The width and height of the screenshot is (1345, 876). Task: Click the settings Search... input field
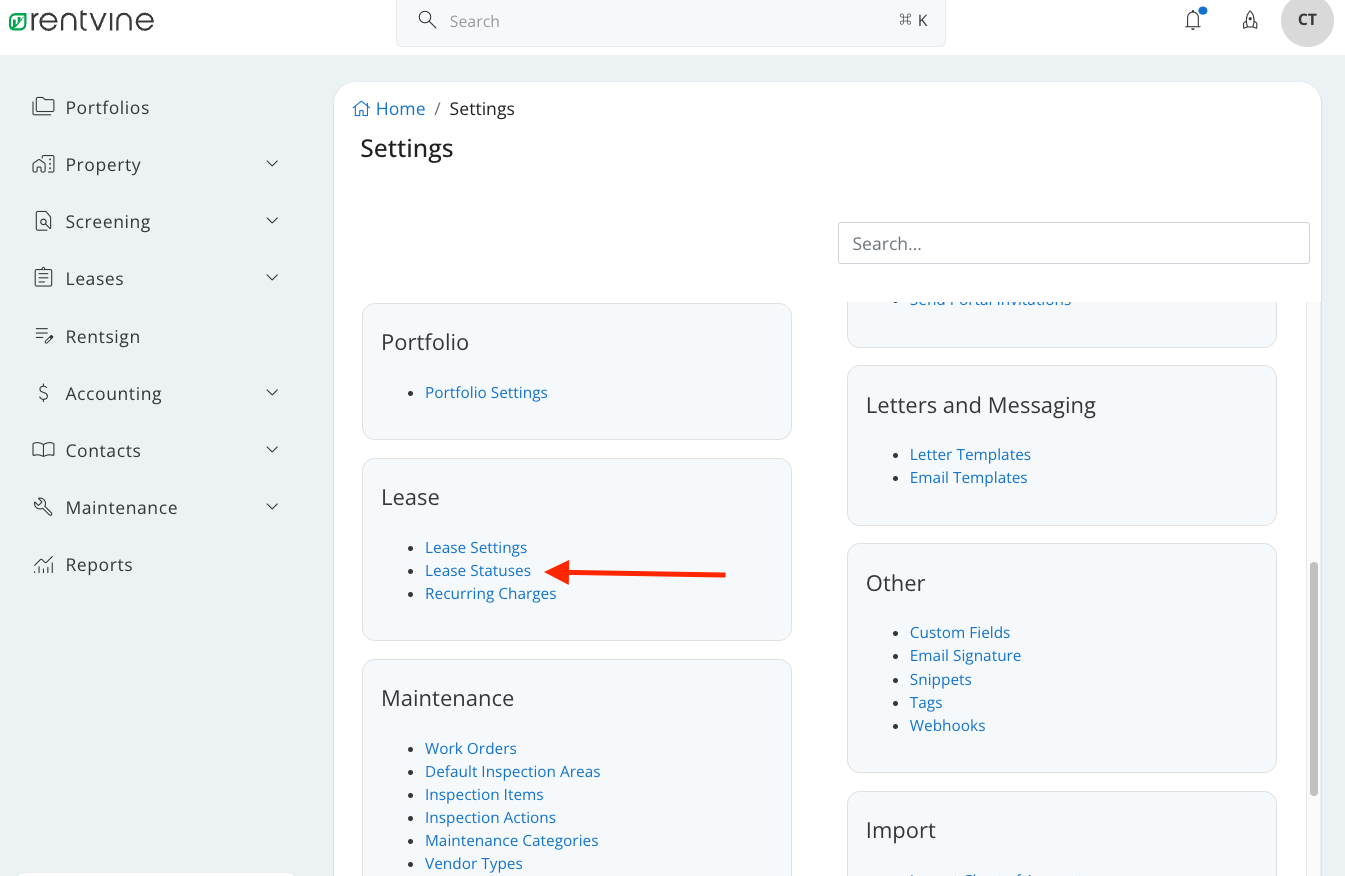point(1073,243)
